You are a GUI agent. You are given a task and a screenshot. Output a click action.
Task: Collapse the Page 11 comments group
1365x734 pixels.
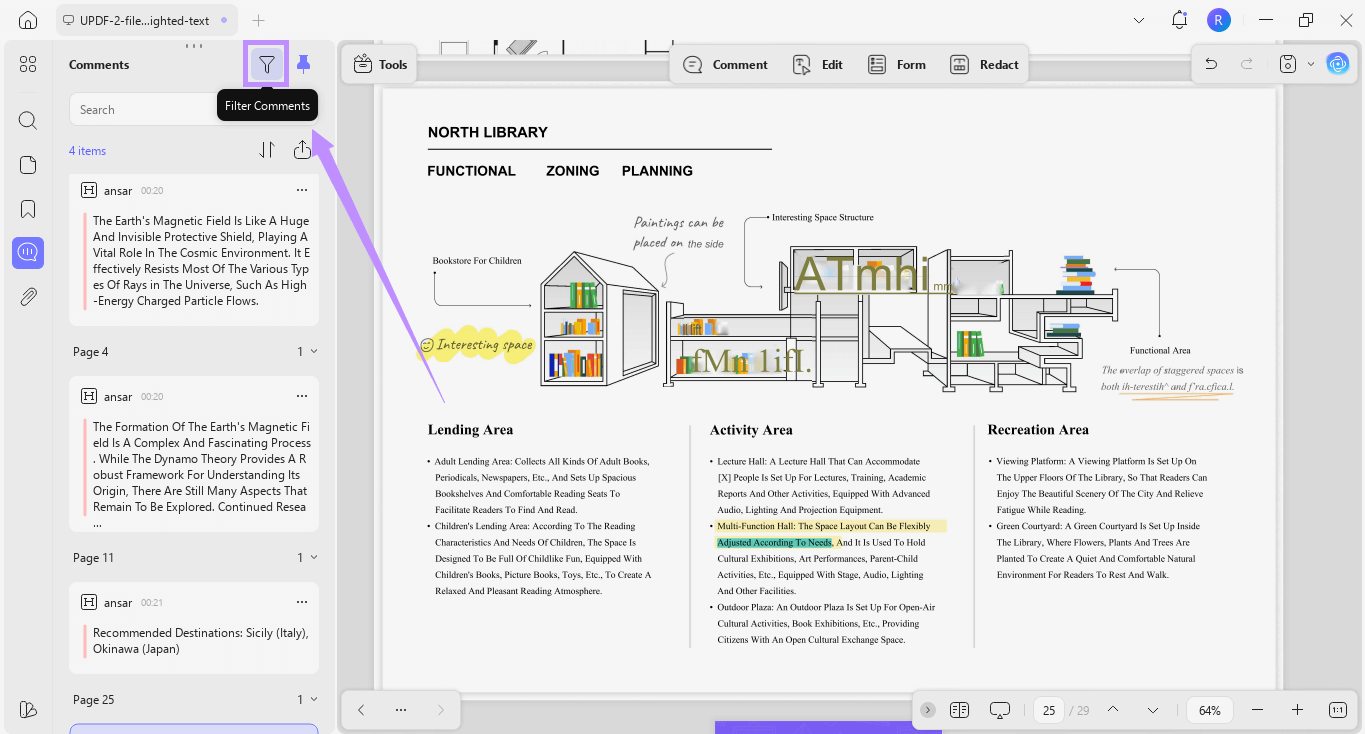point(314,558)
